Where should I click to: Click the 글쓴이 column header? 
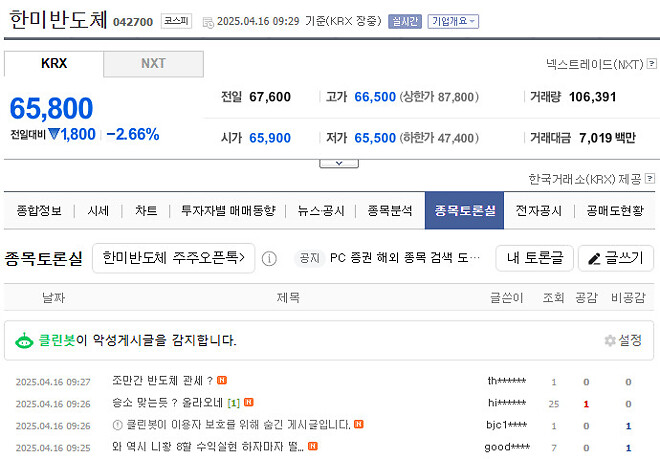[507, 298]
